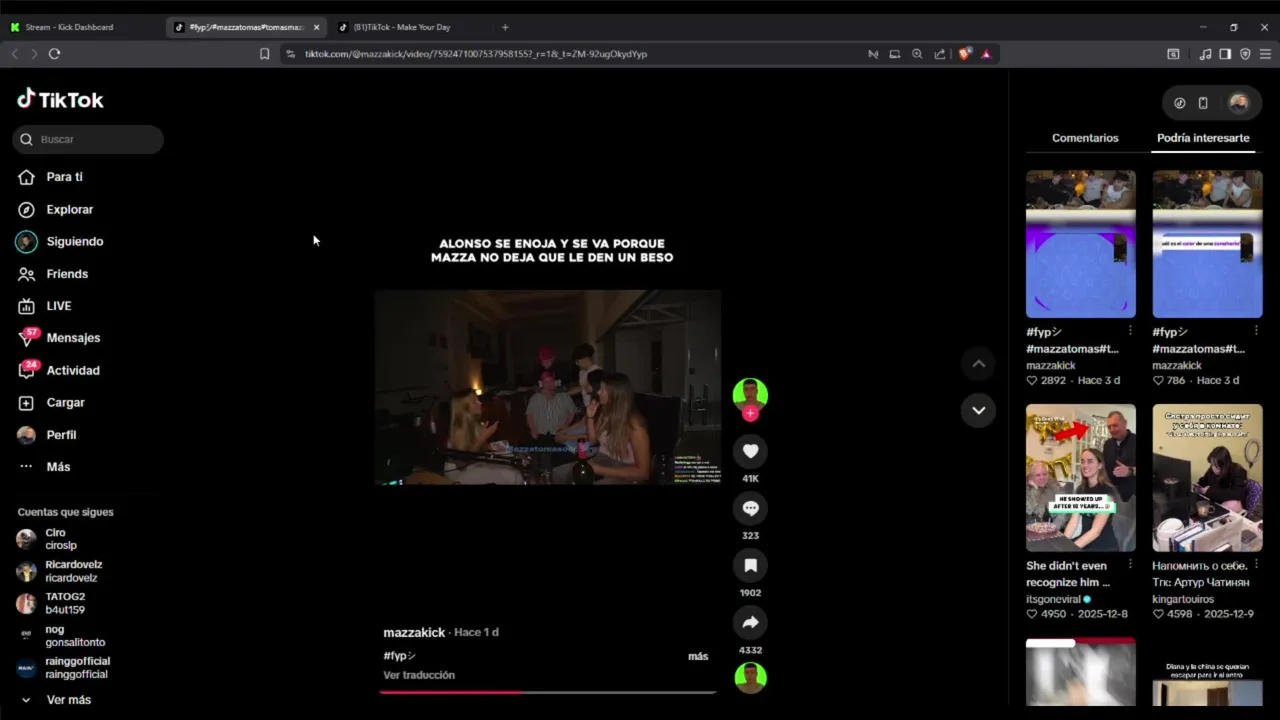Open browser hamburger menu
This screenshot has height=720, width=1280.
click(x=1266, y=54)
